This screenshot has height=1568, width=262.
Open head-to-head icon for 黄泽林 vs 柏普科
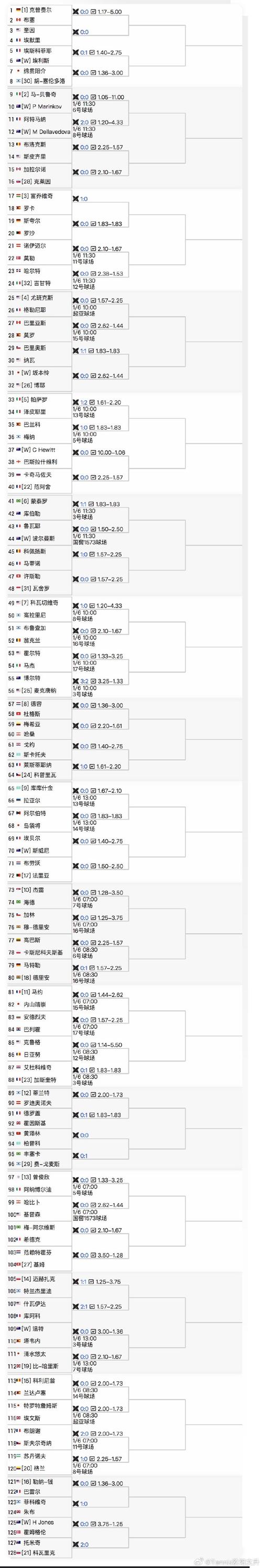pyautogui.click(x=75, y=1135)
